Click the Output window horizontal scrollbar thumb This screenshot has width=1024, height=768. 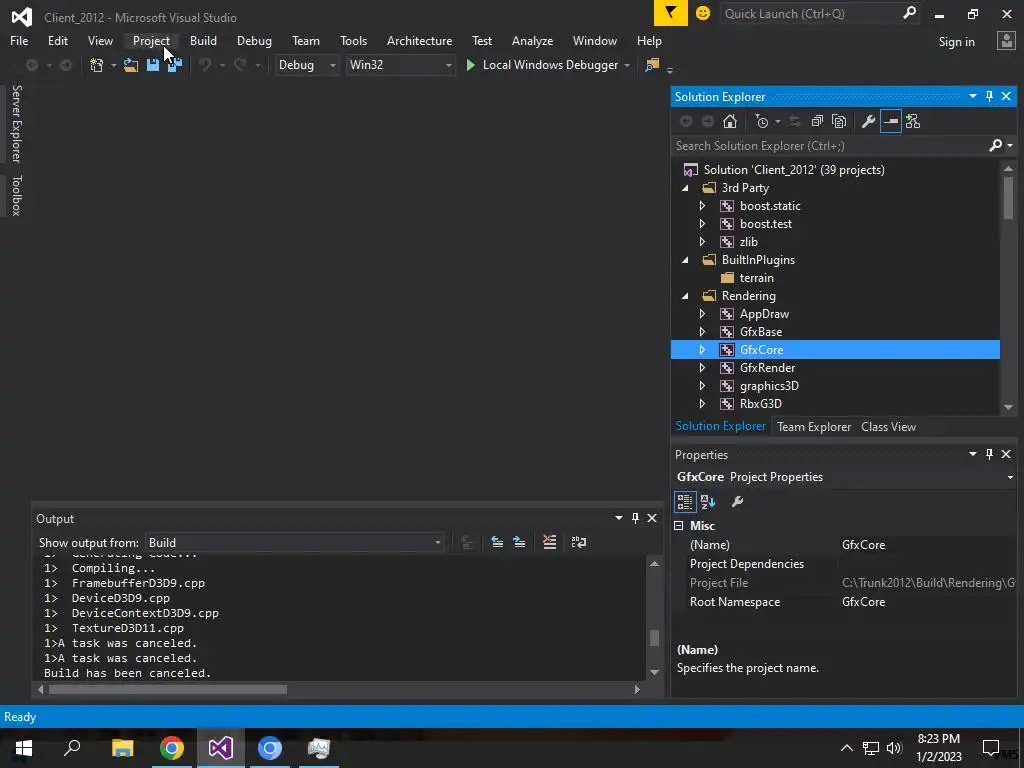pyautogui.click(x=168, y=690)
